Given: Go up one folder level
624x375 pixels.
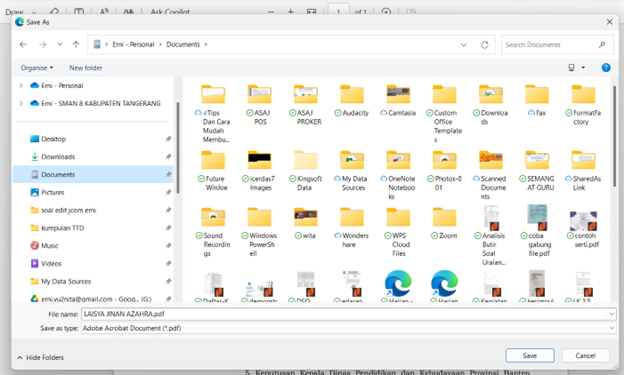Looking at the screenshot, I should (76, 45).
